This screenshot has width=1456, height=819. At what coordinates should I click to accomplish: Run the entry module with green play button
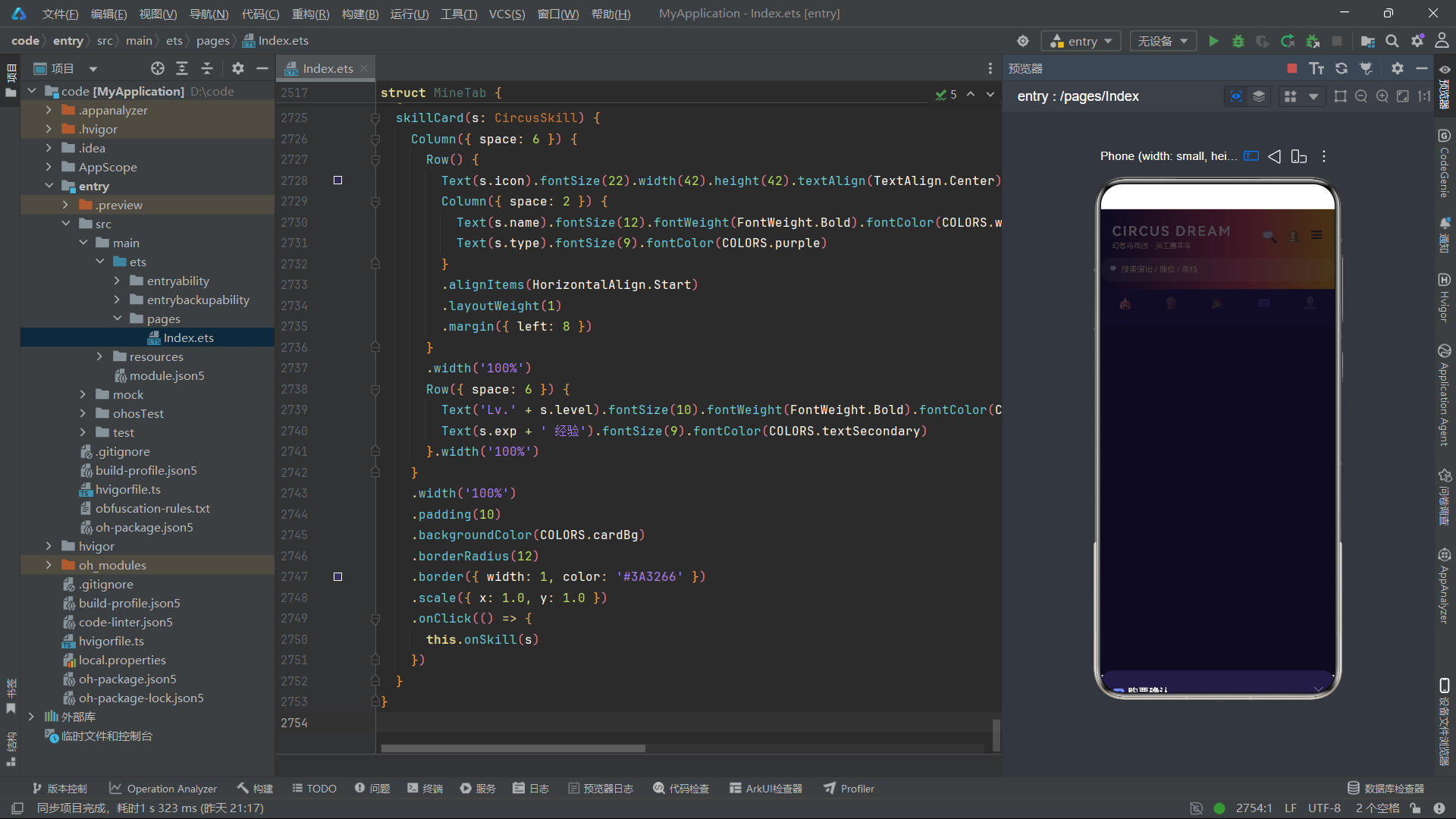pyautogui.click(x=1213, y=41)
